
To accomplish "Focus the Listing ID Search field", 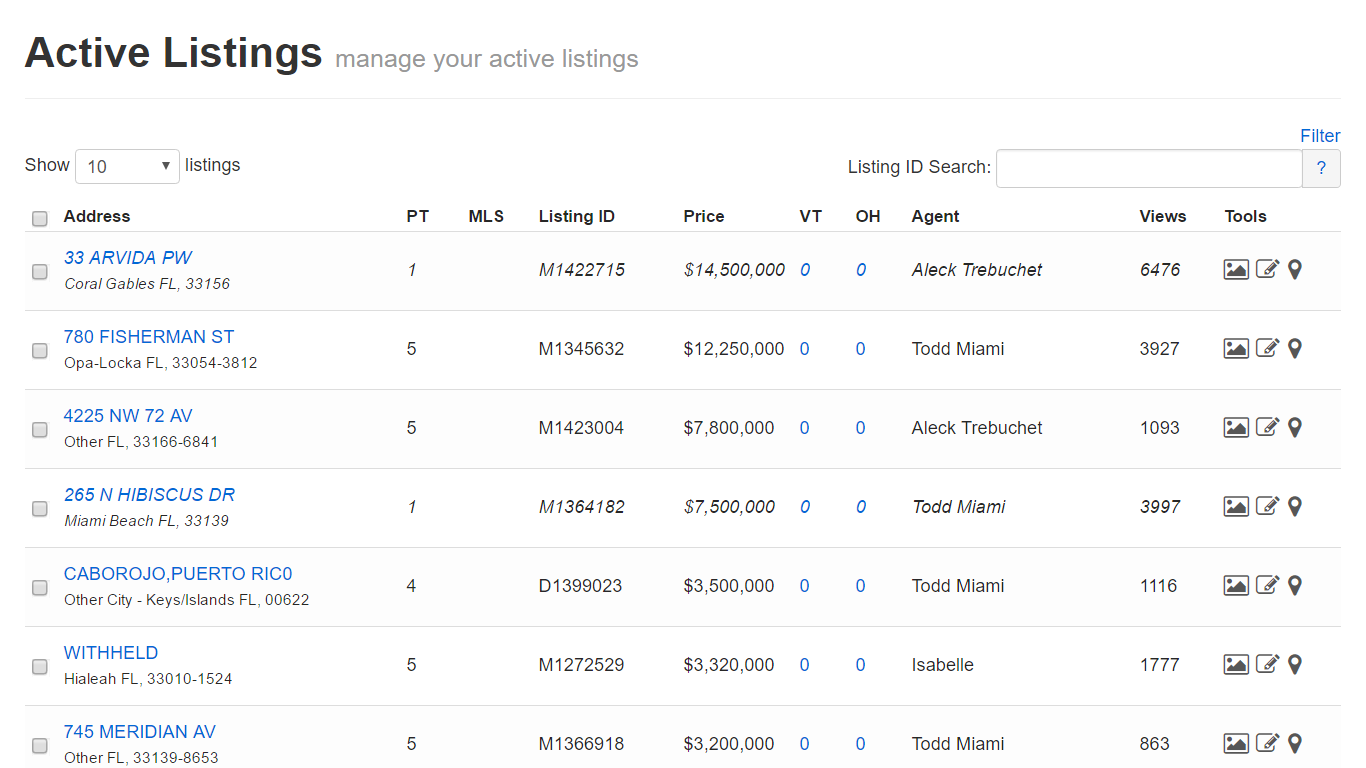I will point(1148,168).
